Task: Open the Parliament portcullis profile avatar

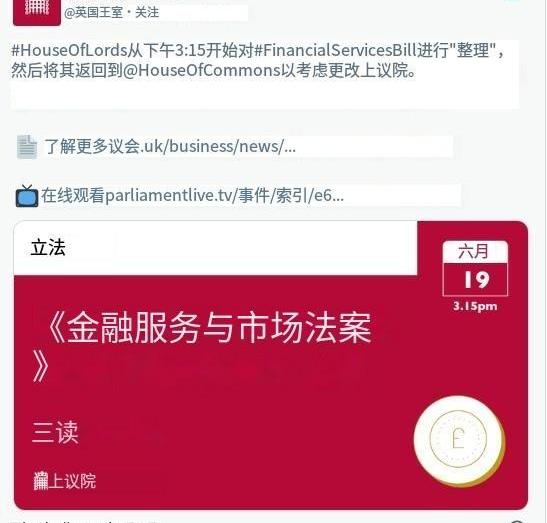Action: [x=37, y=12]
